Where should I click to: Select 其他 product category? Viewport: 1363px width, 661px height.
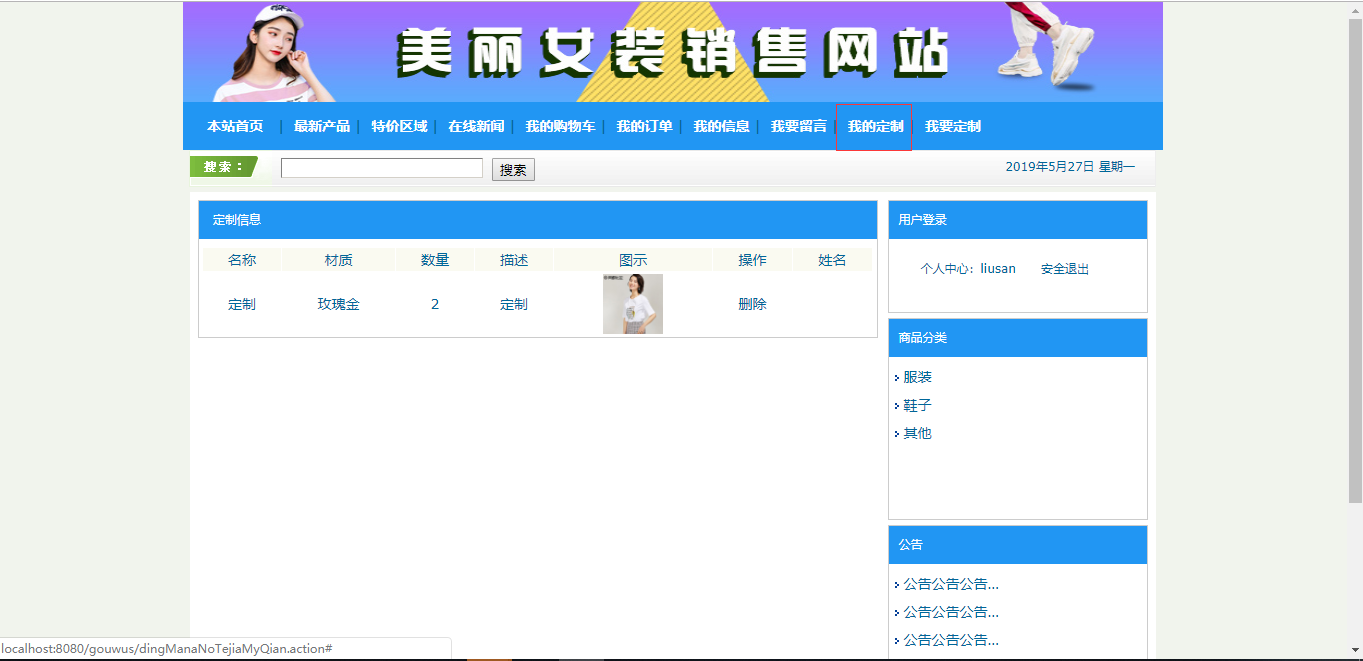[917, 433]
